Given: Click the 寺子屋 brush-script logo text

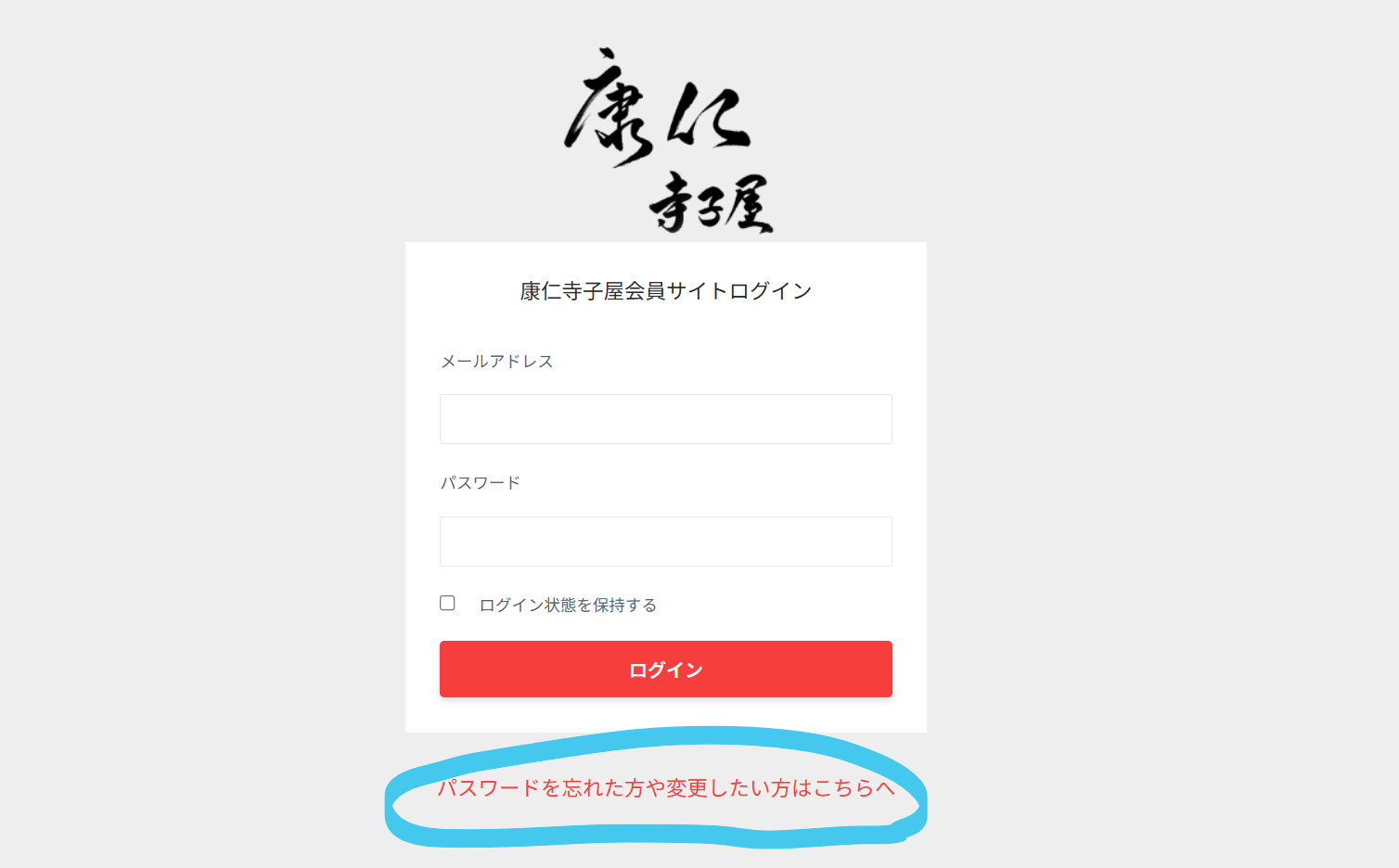Looking at the screenshot, I should [x=711, y=203].
